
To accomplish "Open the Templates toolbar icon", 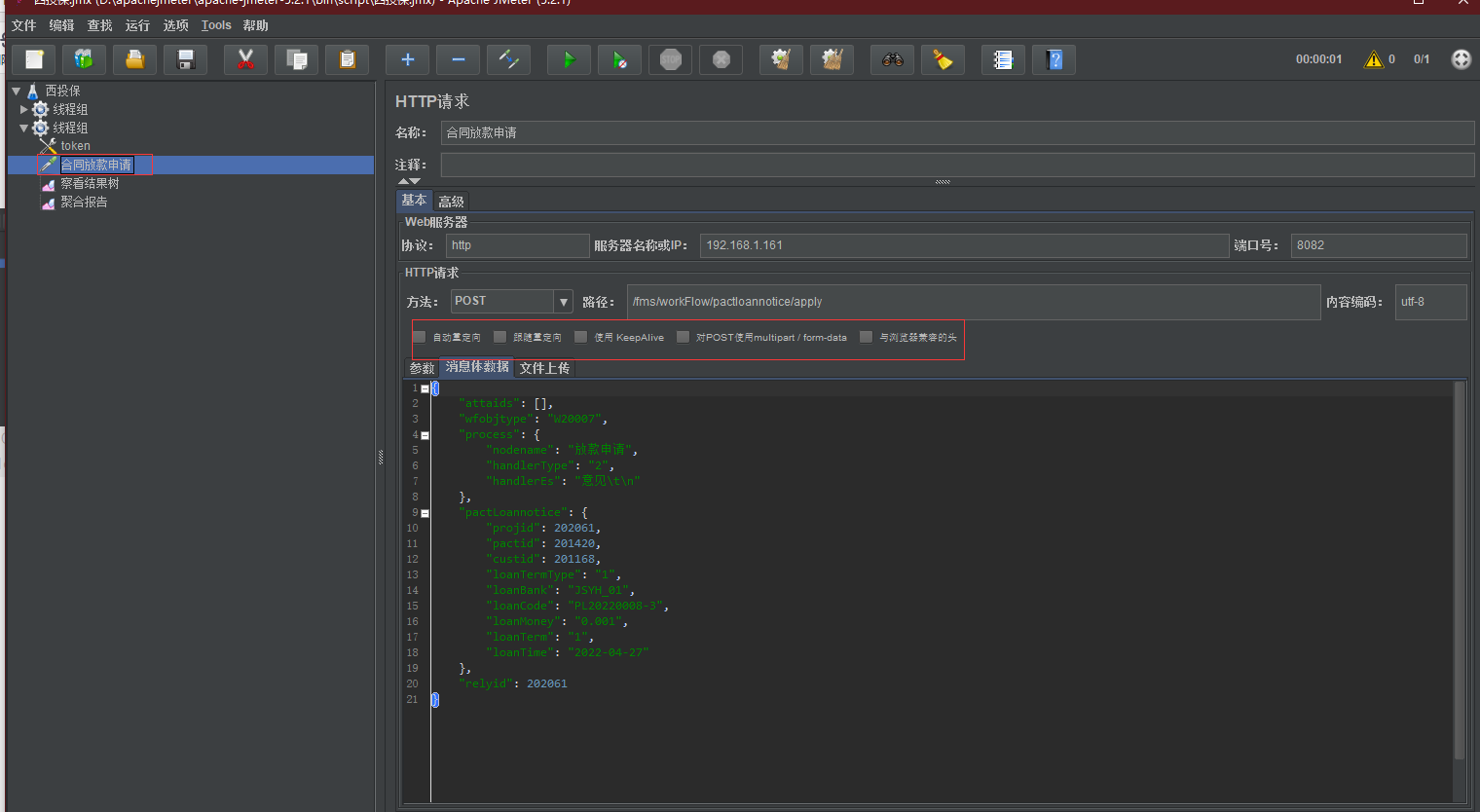I will point(85,59).
